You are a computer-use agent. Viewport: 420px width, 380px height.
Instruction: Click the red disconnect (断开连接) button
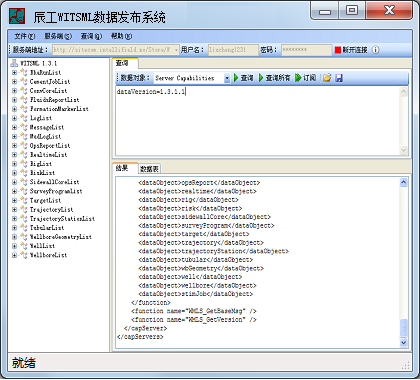click(351, 50)
